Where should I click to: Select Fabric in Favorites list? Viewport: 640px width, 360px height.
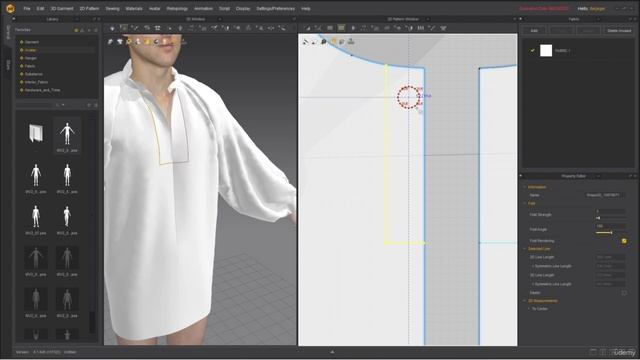point(30,66)
